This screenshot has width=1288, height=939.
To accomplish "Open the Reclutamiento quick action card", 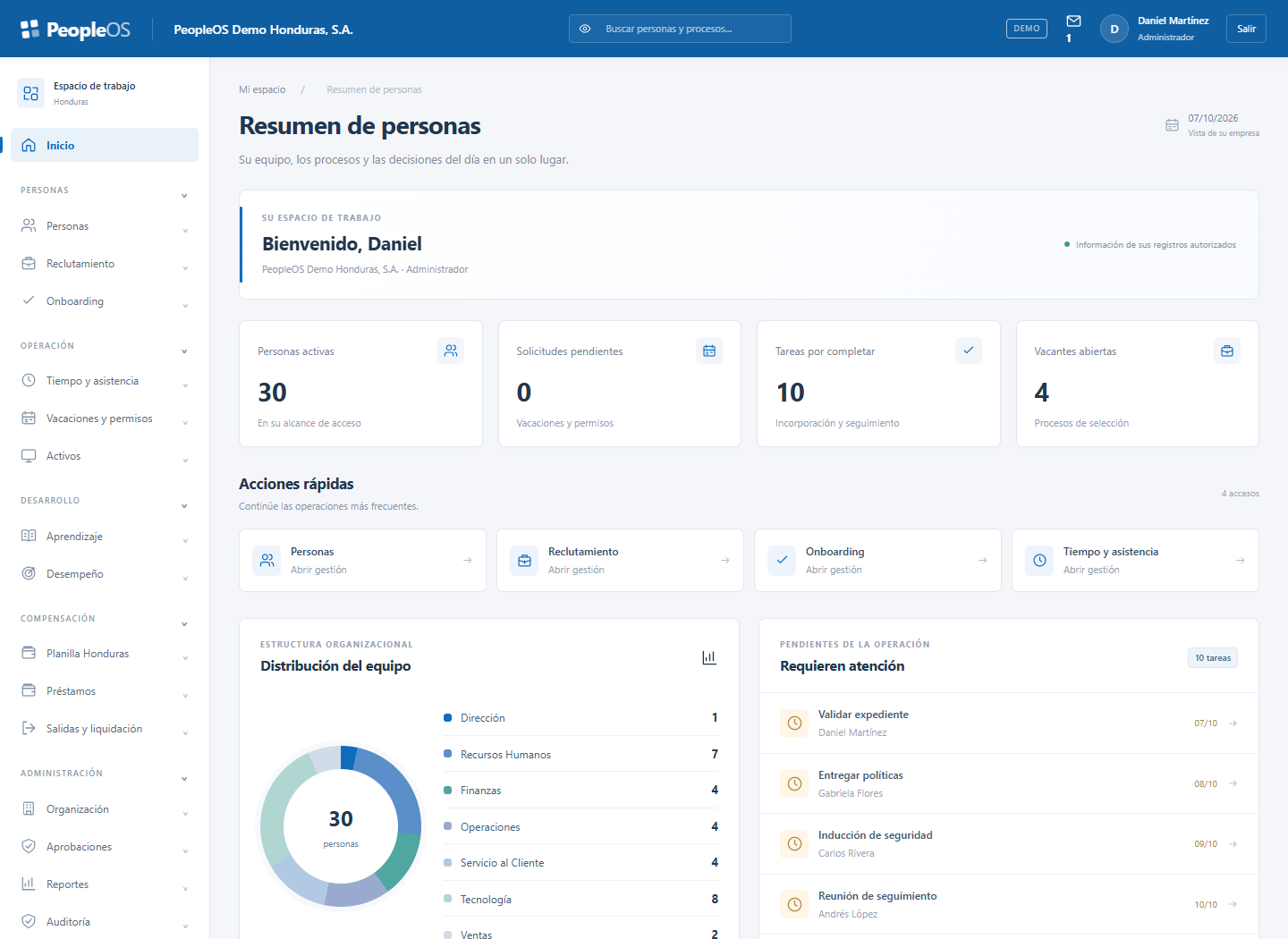I will 620,561.
